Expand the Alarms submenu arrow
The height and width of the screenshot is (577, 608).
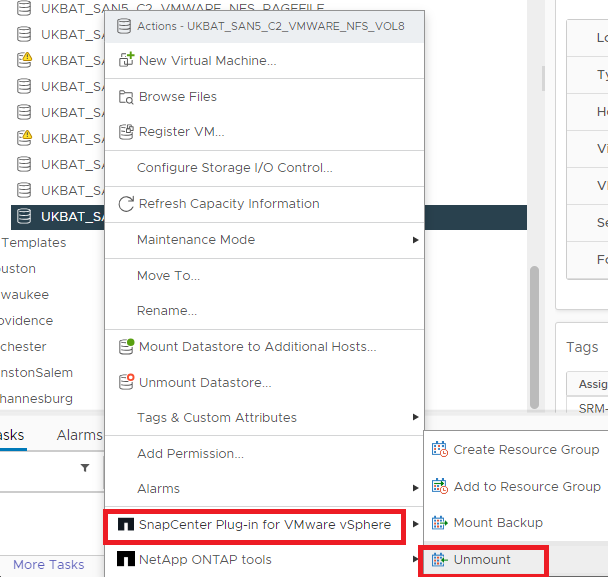[x=415, y=488]
